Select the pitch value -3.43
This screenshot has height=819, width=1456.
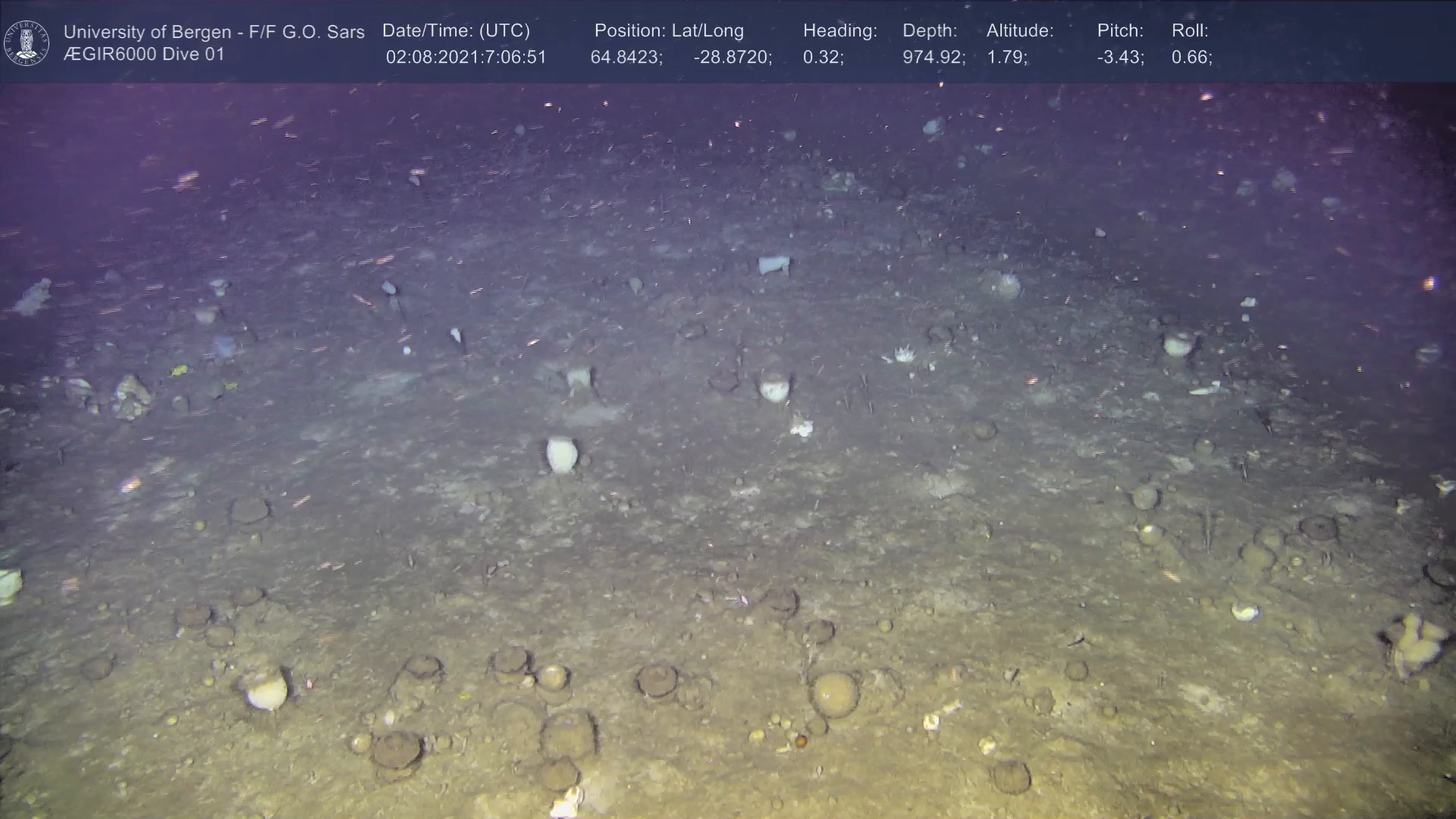(x=1120, y=58)
